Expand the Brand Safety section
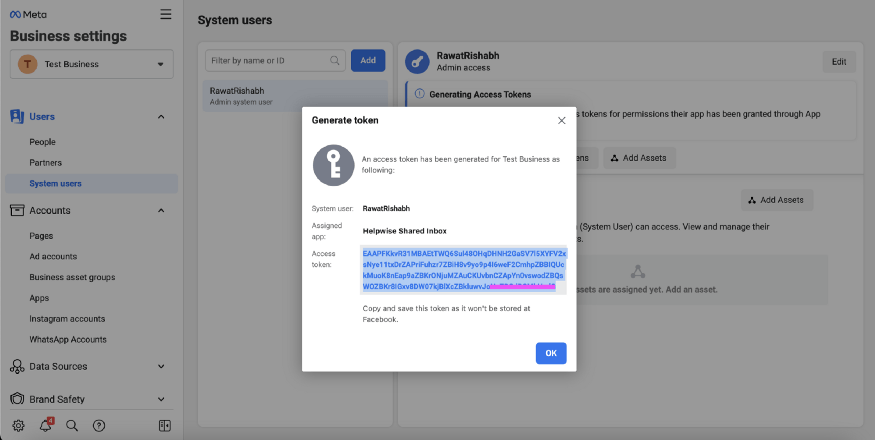The image size is (875, 440). 161,399
